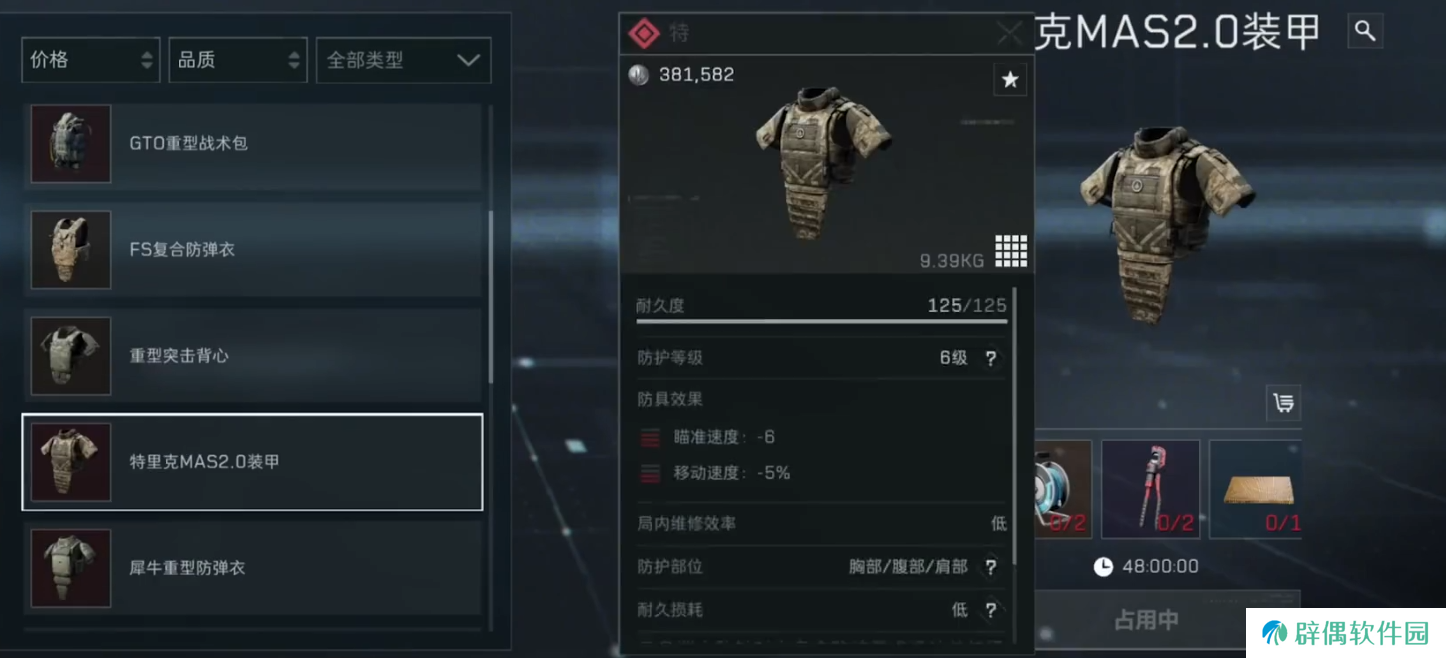Select 犀牛重型防弹衣 in the item list
This screenshot has height=658, width=1446.
point(252,568)
